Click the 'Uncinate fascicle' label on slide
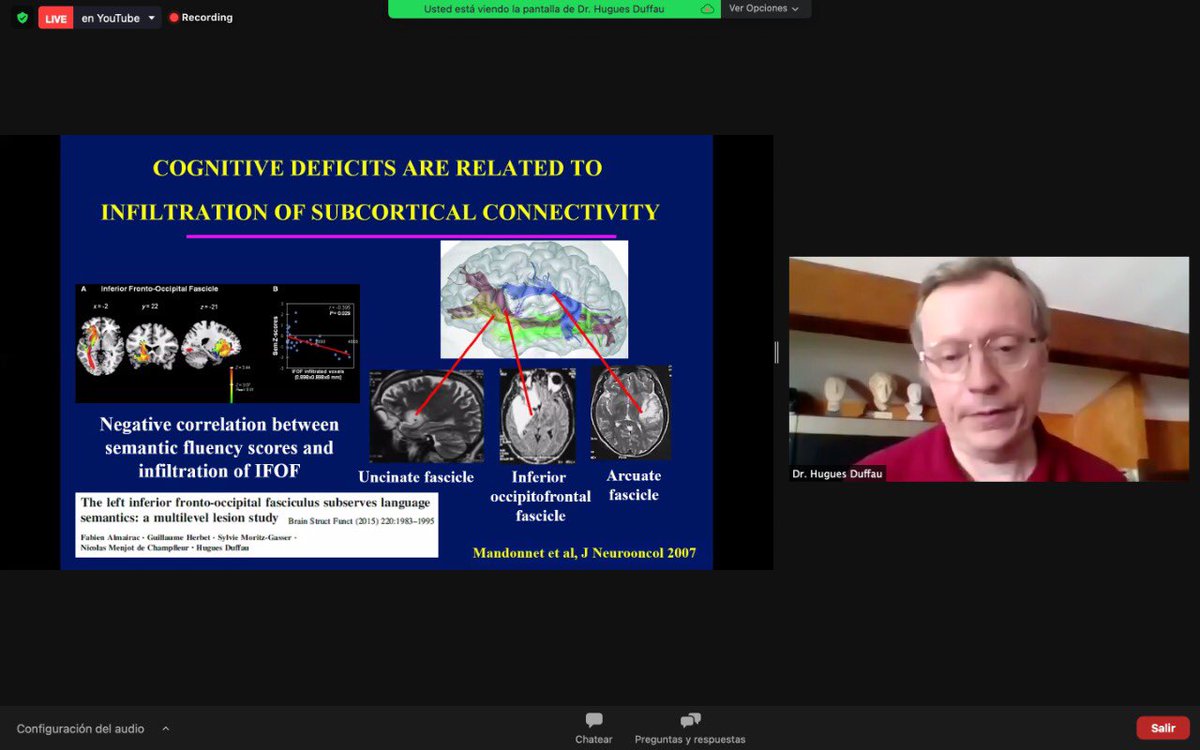 point(416,477)
